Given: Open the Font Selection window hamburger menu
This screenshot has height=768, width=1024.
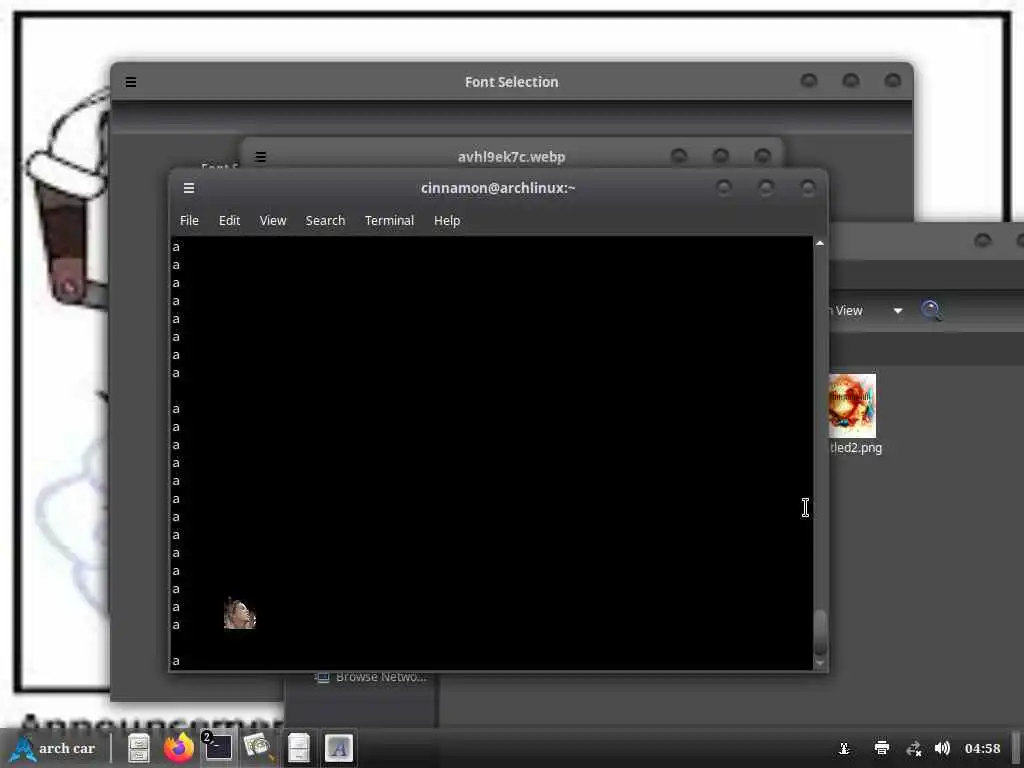Looking at the screenshot, I should coord(131,82).
